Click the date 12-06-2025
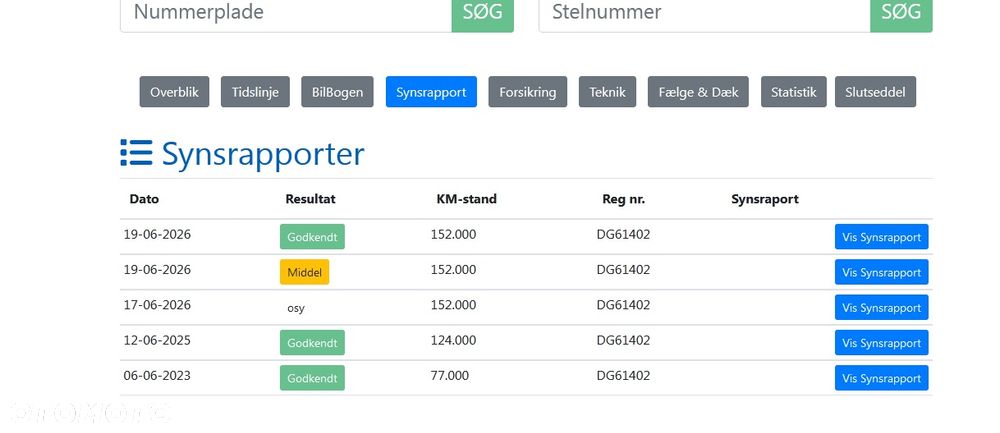 pos(157,340)
